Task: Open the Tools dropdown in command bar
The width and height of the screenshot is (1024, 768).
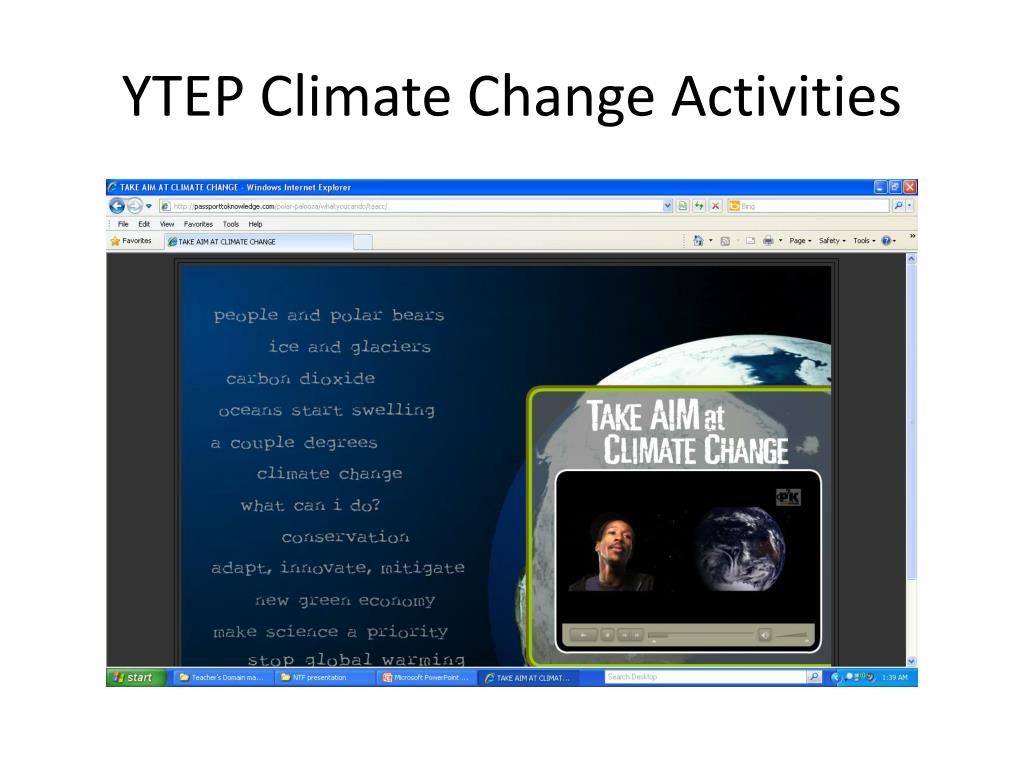Action: (x=864, y=241)
